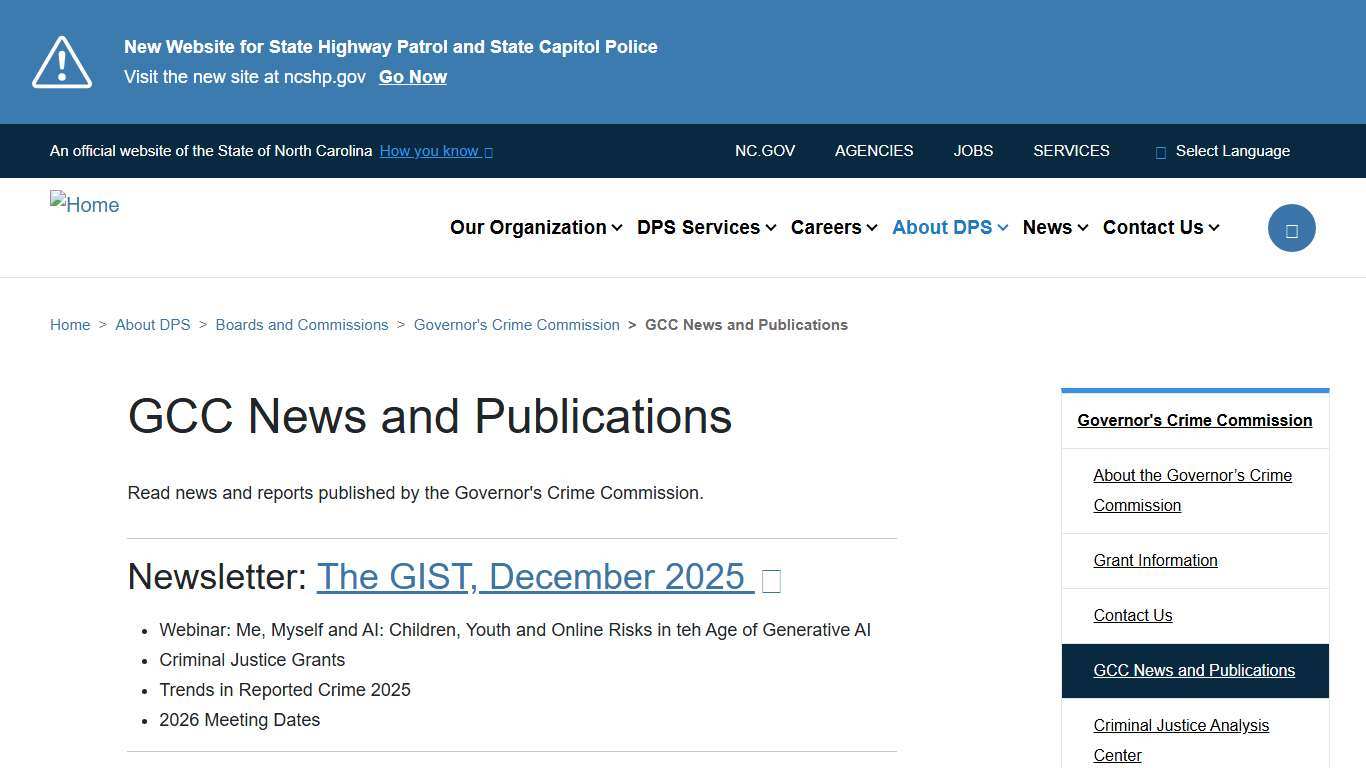Expand the Careers menu
The image size is (1366, 768).
point(826,227)
